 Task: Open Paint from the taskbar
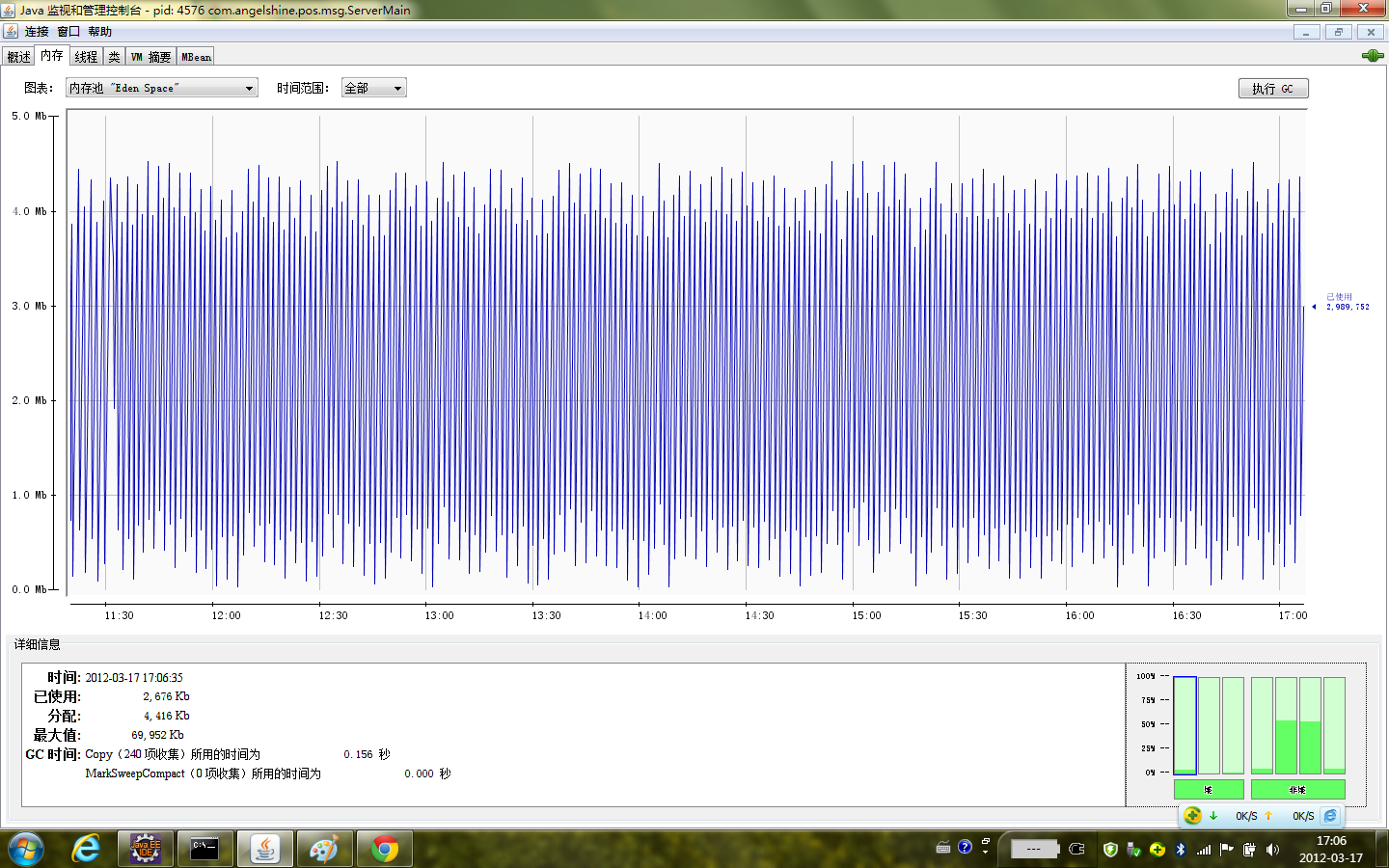[x=324, y=849]
